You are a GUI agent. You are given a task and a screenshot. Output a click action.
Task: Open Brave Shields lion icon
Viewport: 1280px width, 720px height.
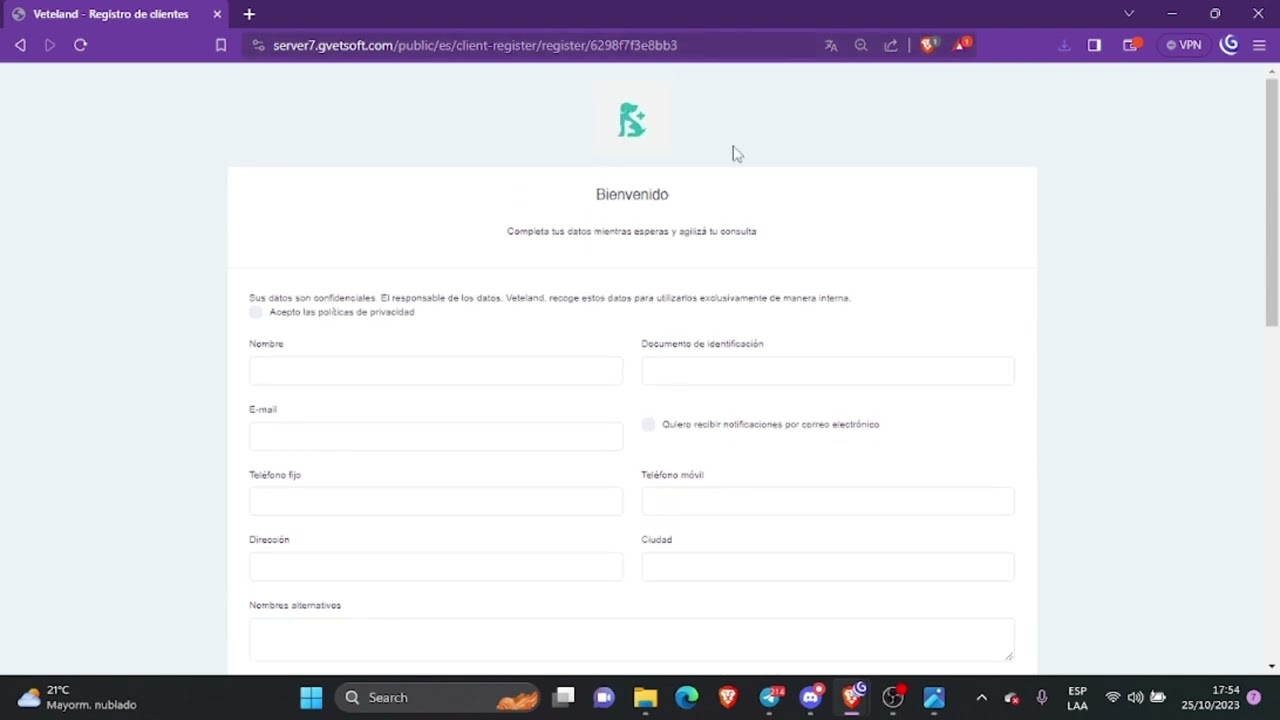(929, 45)
